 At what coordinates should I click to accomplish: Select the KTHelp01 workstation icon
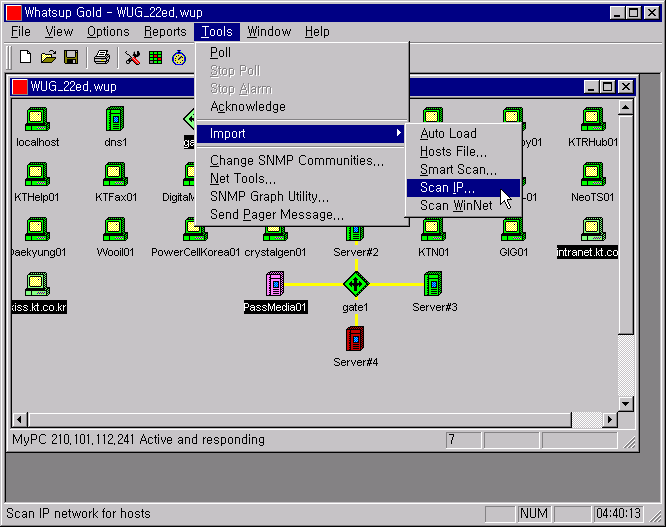tap(37, 174)
